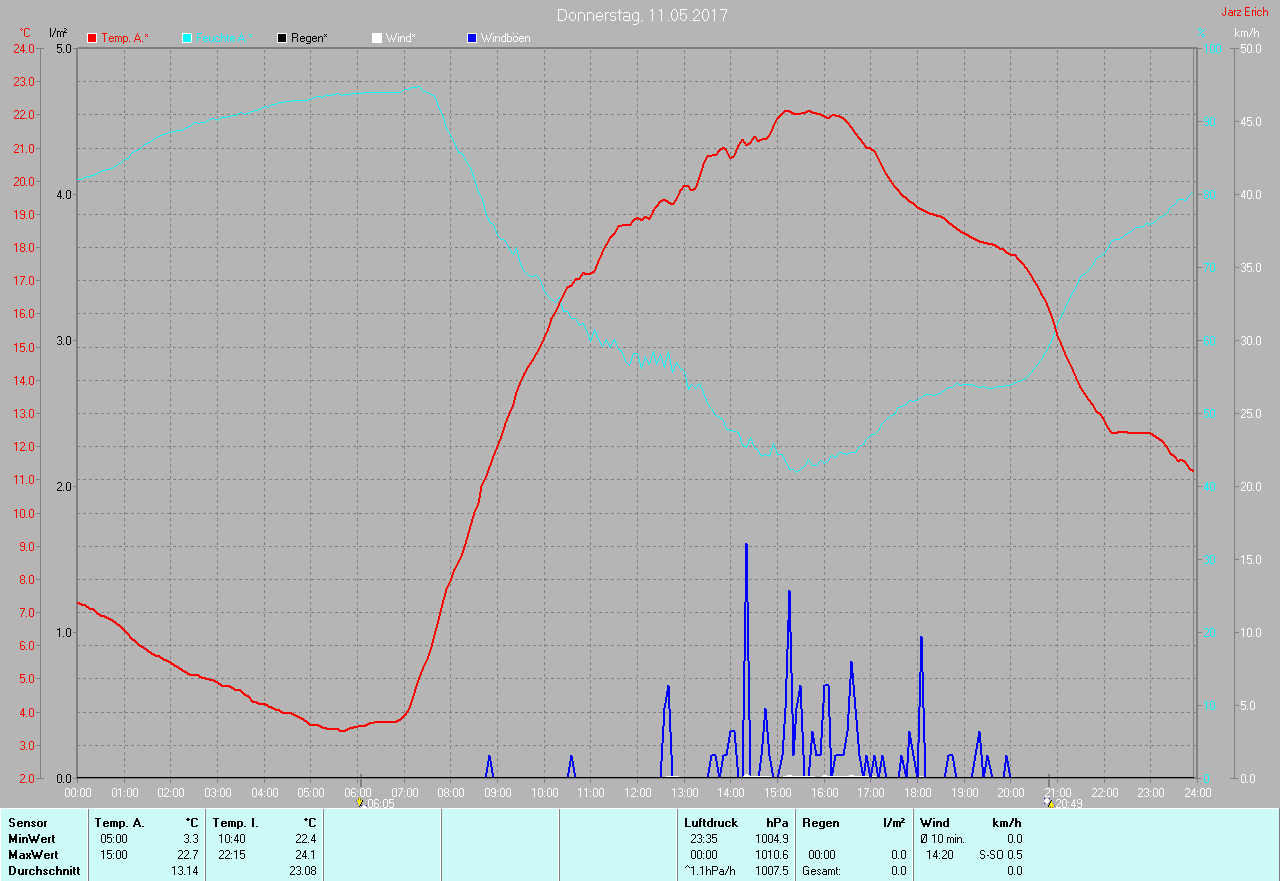Click the blue Windböen legend swatch

472,38
